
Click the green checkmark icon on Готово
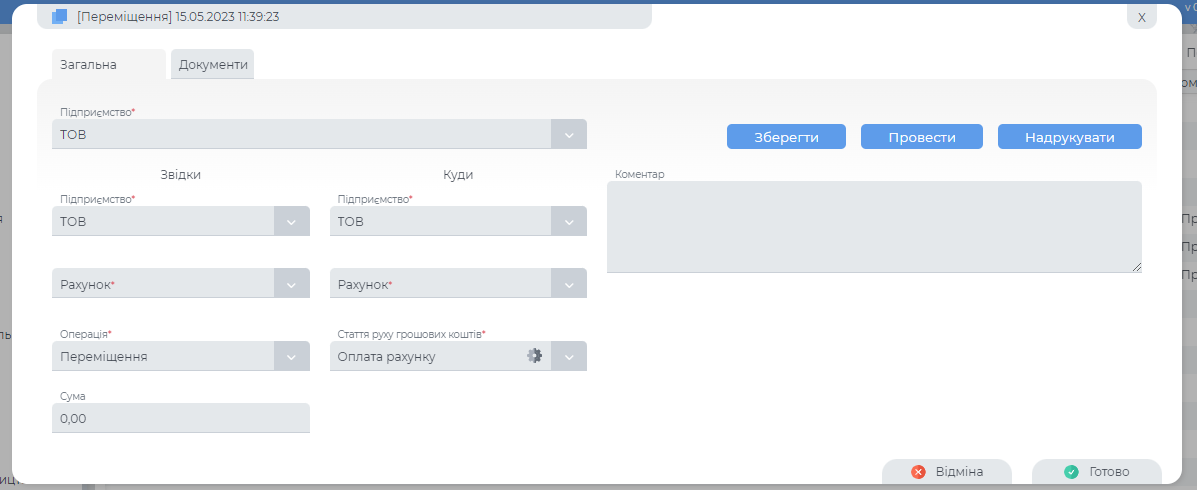1071,472
